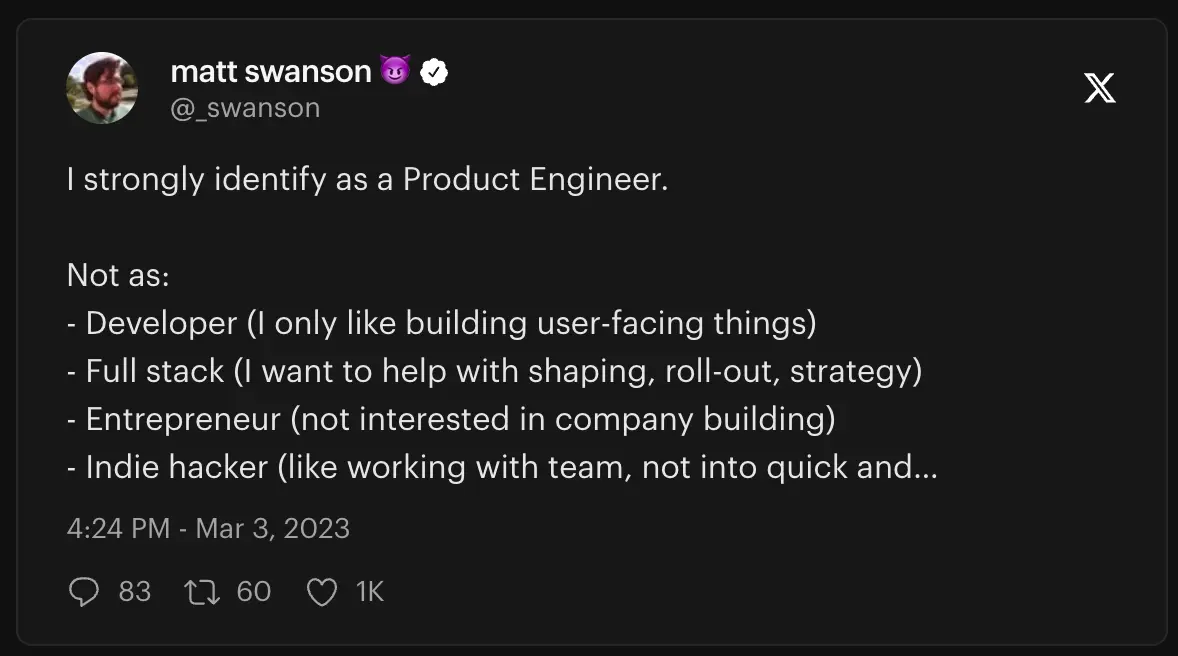The image size is (1178, 656).
Task: Click the verified checkmark badge
Action: click(433, 72)
